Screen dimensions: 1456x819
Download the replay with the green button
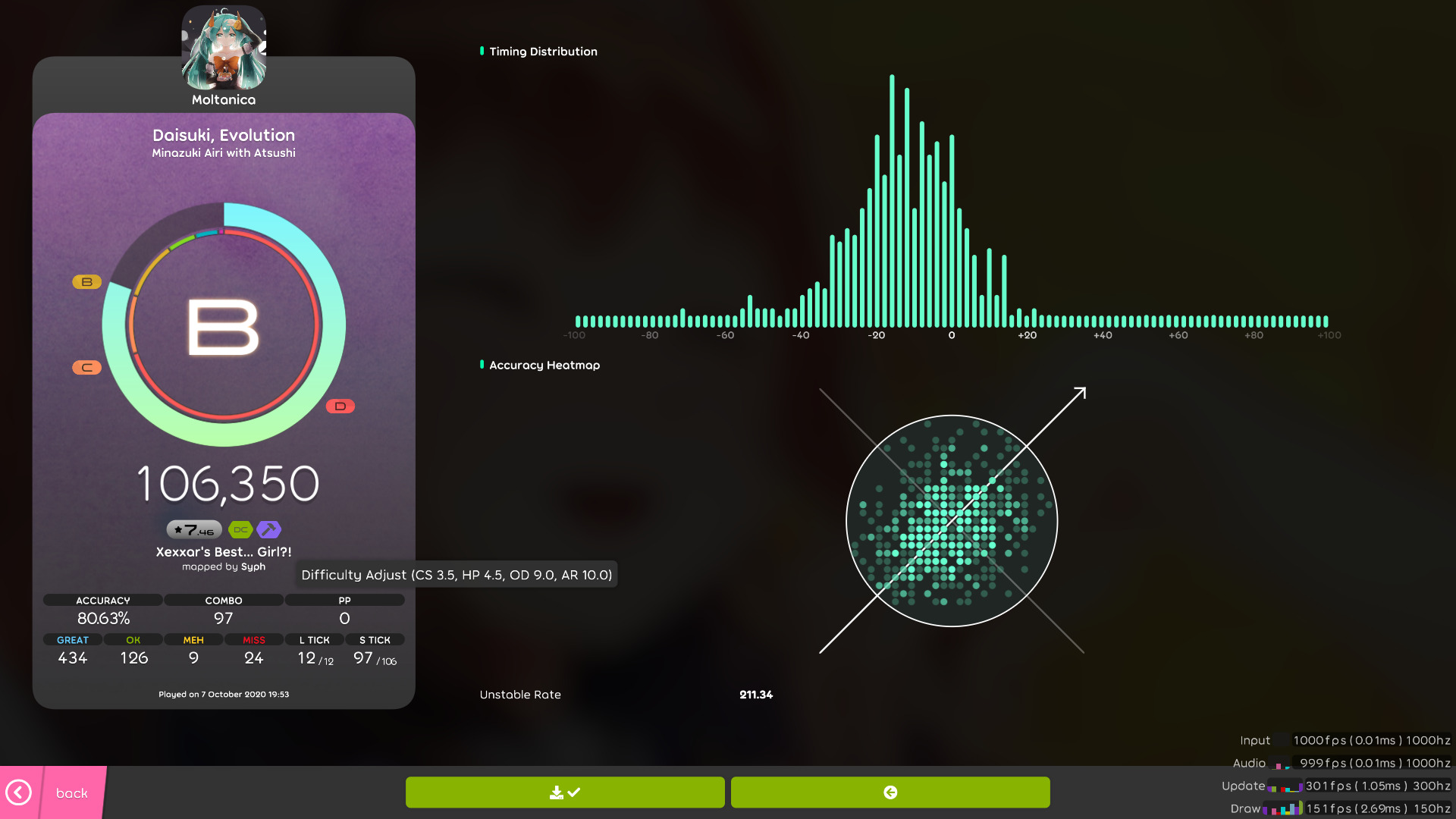(x=565, y=792)
